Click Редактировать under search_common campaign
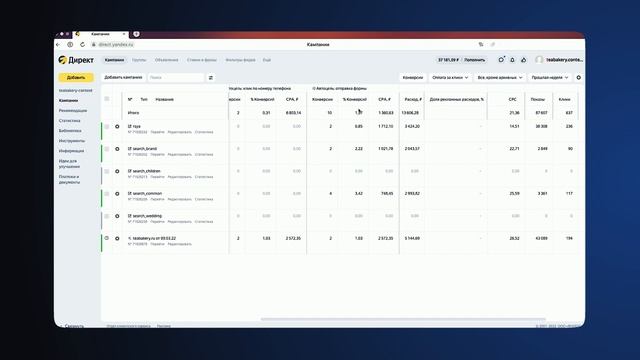This screenshot has width=640, height=360. click(x=180, y=200)
